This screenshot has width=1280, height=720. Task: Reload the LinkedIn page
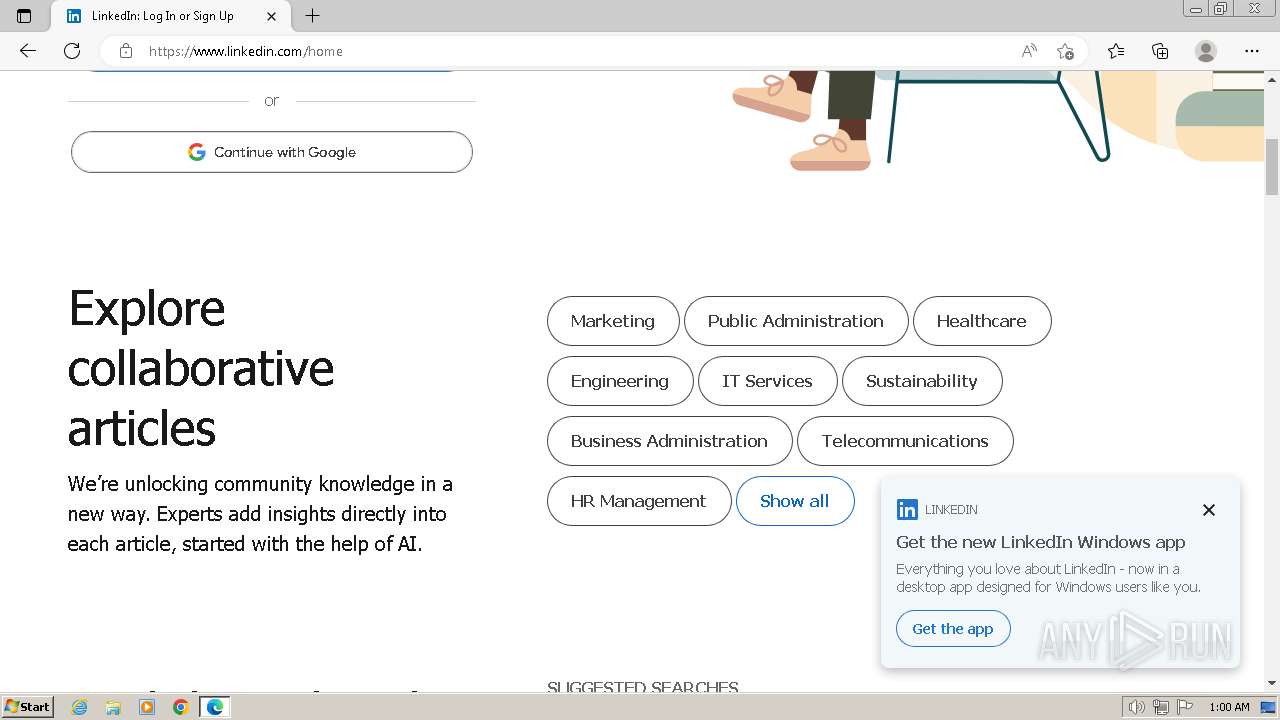pos(72,51)
